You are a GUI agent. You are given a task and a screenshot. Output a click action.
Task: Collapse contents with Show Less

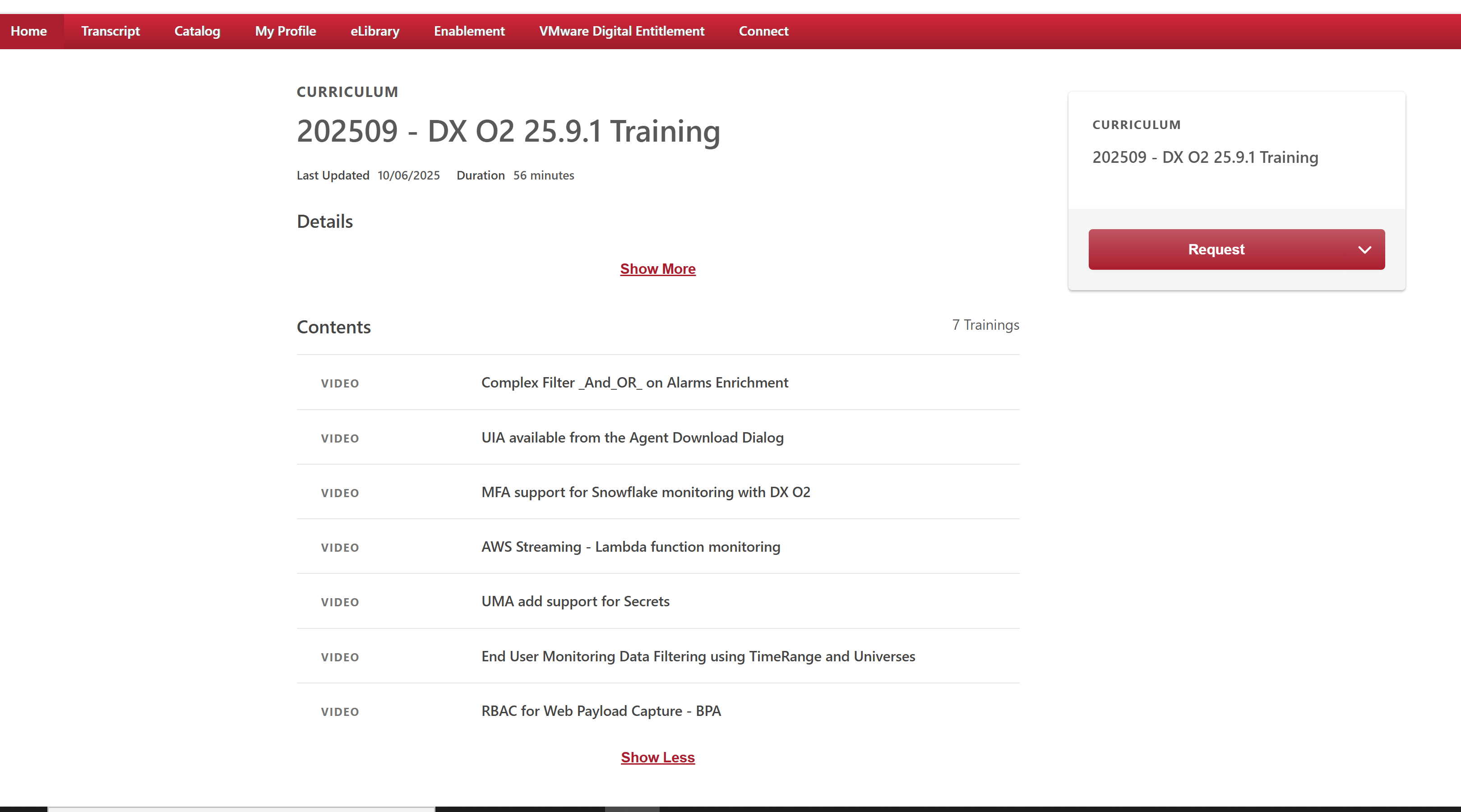657,757
